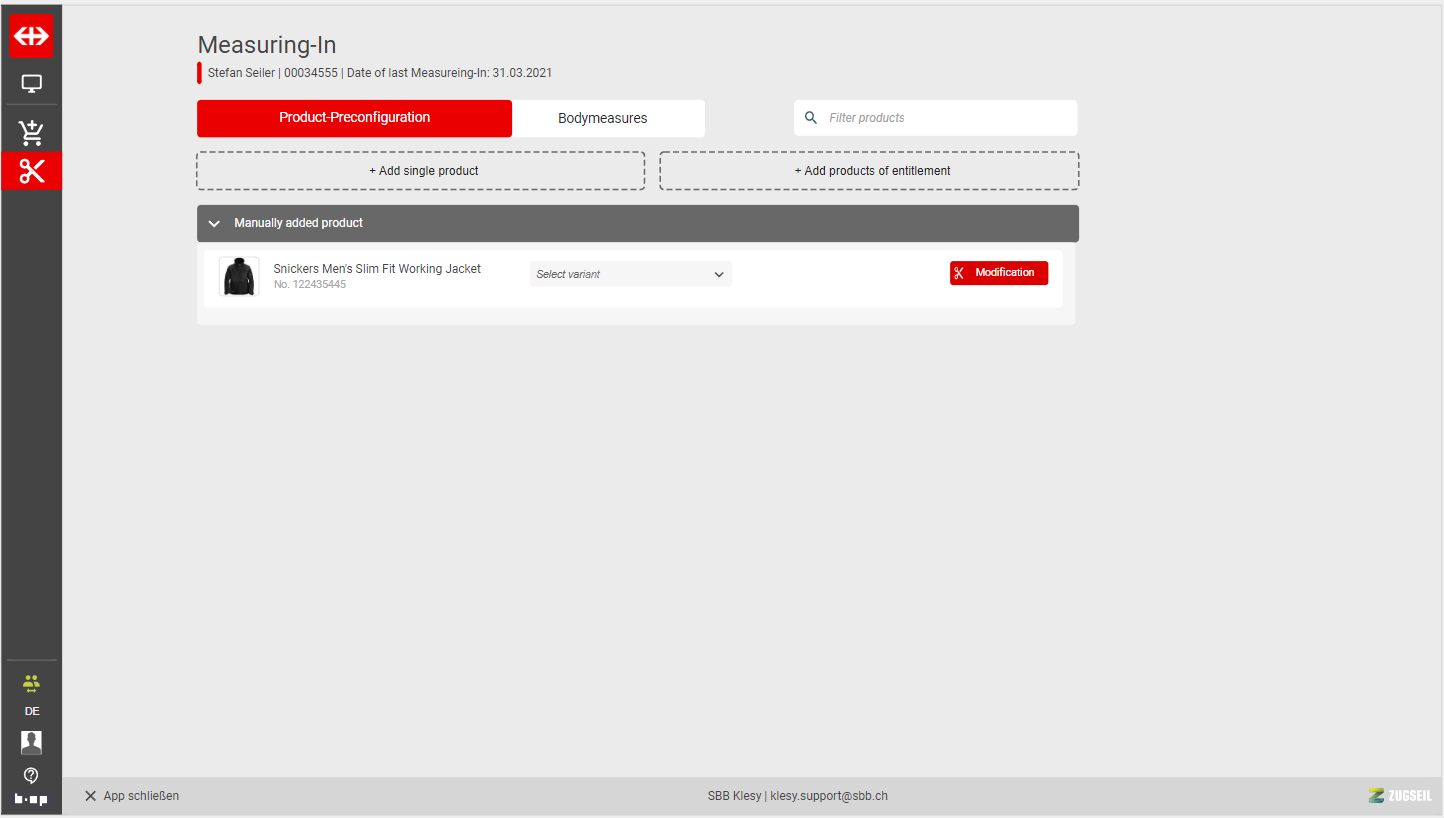The width and height of the screenshot is (1444, 818).
Task: Open the Select variant dropdown
Action: pos(630,274)
